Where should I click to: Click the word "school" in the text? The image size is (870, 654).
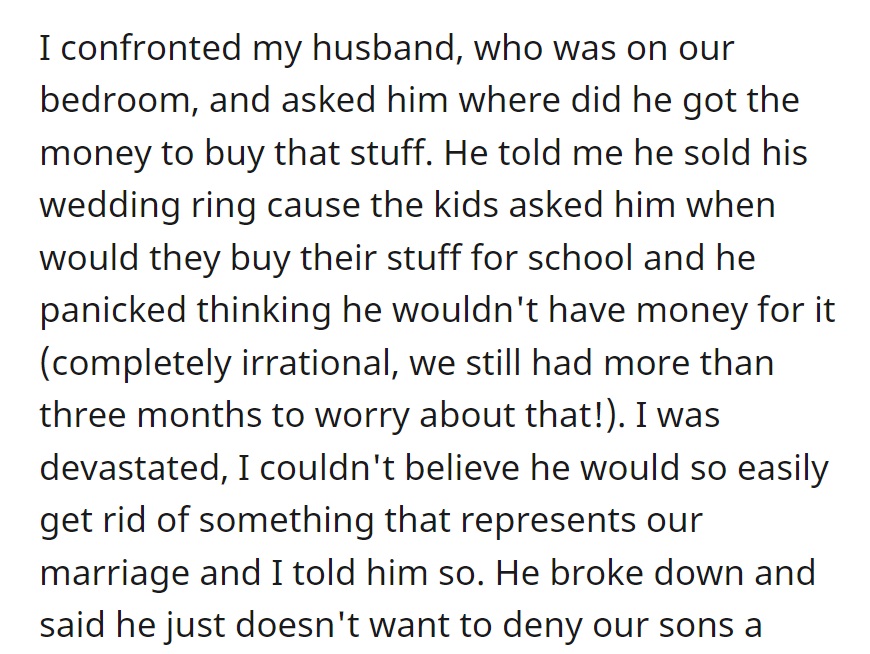580,258
